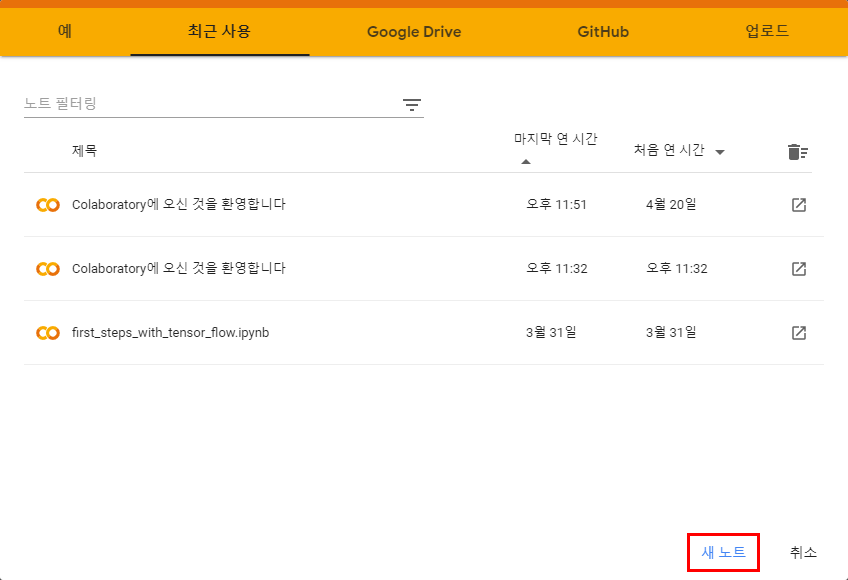Click Colab logo in 오후 11:32 row
Image resolution: width=848 pixels, height=580 pixels.
point(48,269)
